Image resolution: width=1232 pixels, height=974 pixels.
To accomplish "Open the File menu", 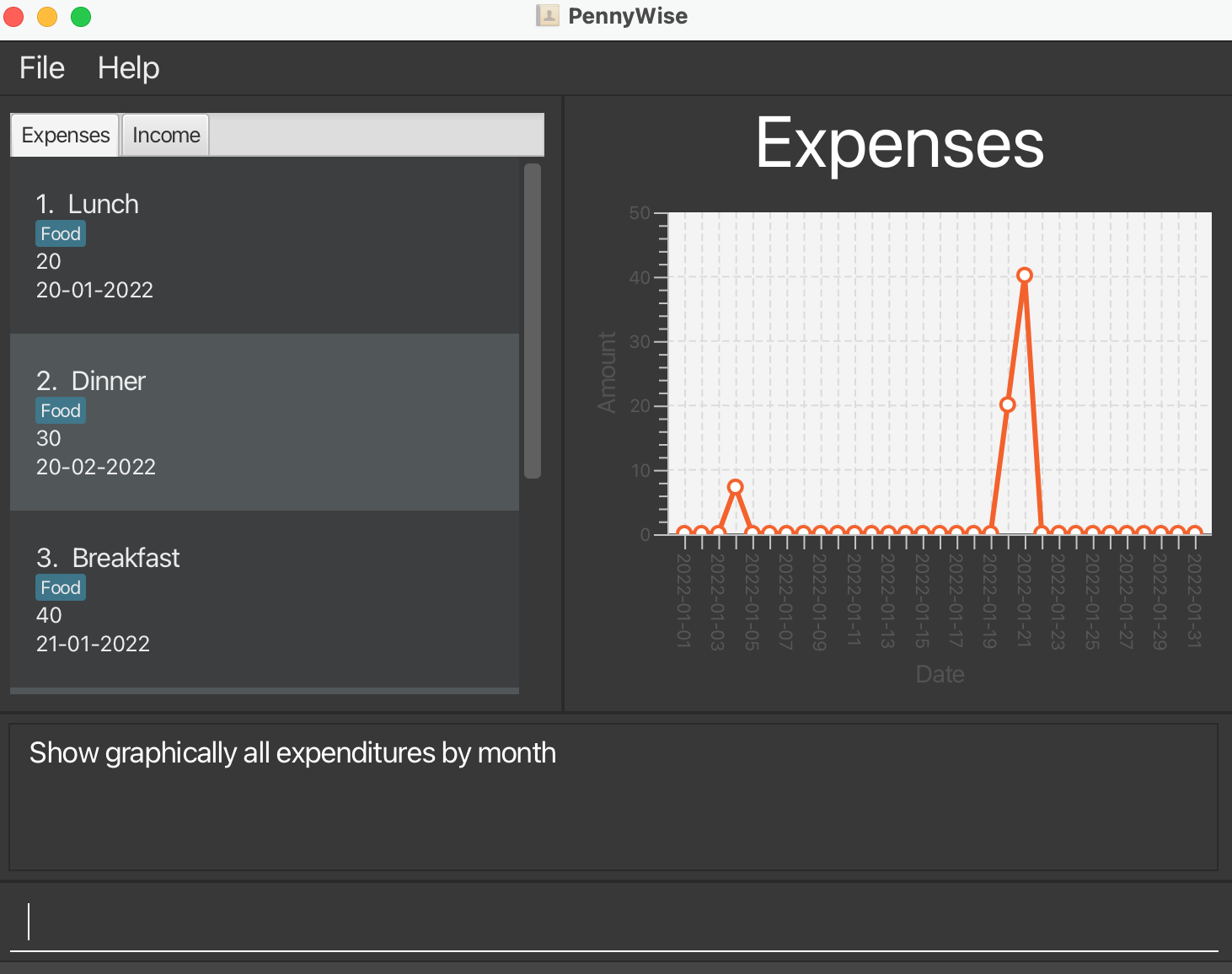I will 42,68.
